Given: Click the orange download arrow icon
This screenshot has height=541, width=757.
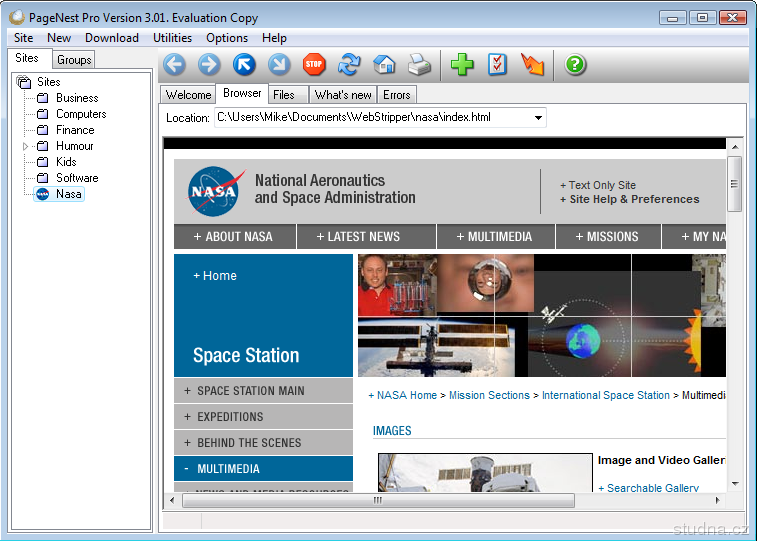Looking at the screenshot, I should [533, 65].
